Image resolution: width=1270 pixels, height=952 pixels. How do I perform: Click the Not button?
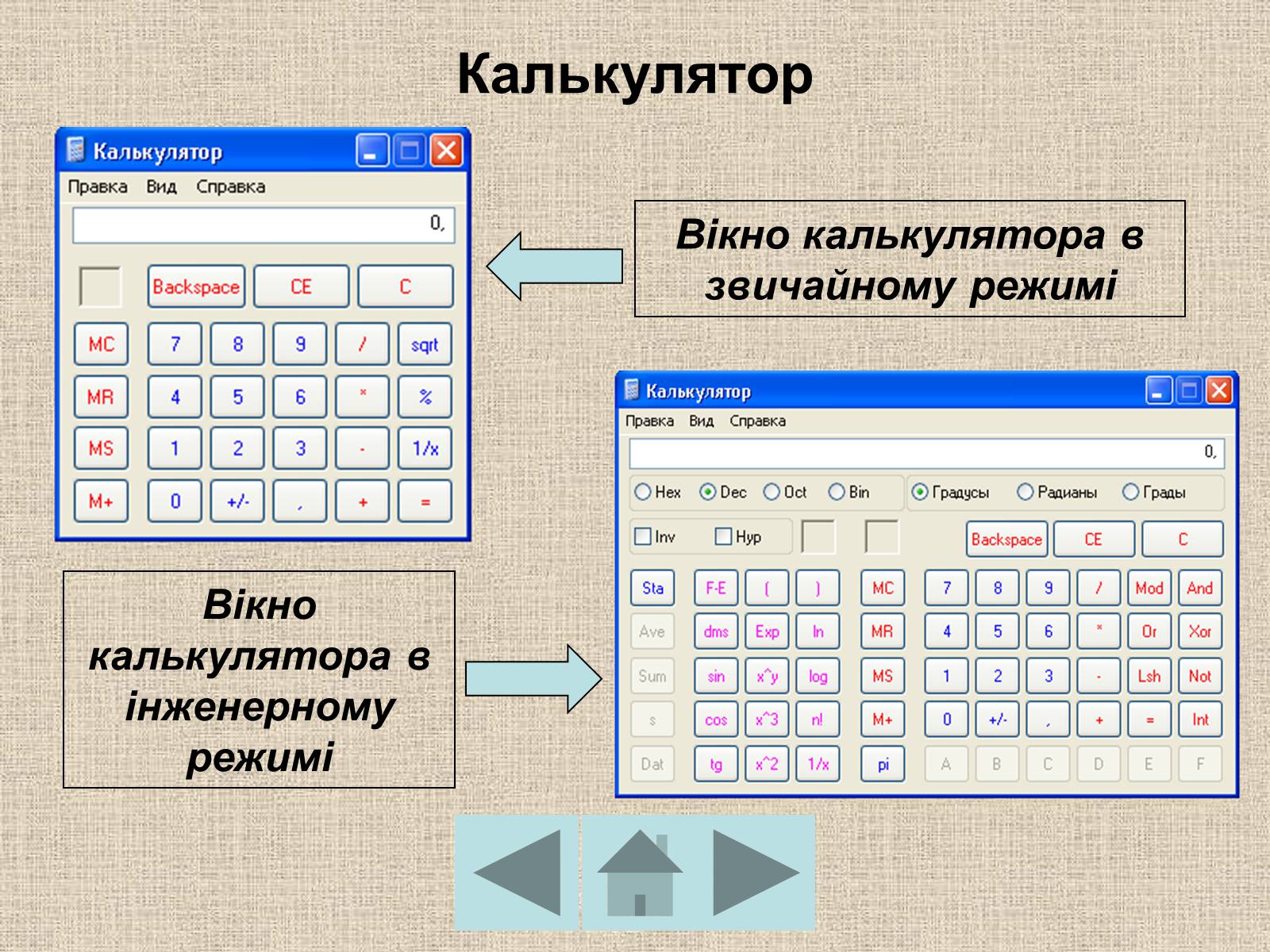click(1200, 676)
